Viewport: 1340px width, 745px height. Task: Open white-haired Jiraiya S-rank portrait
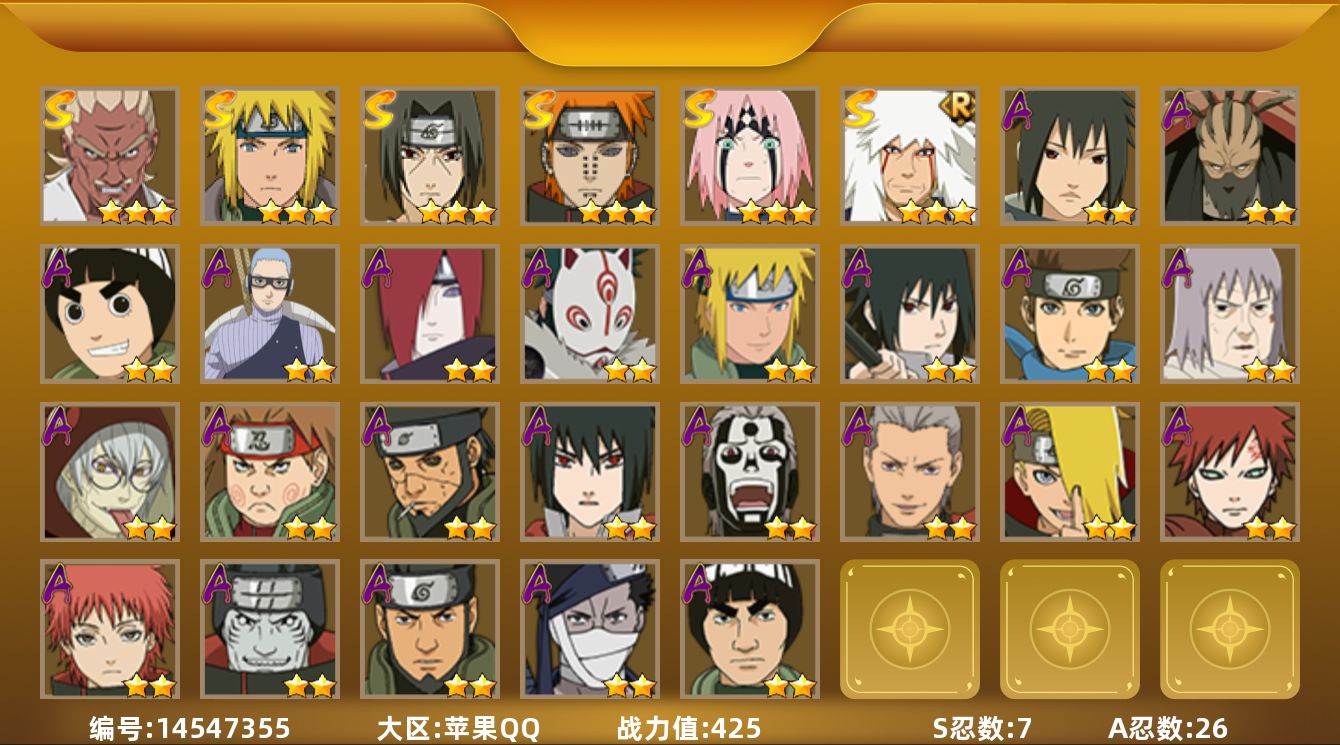[x=909, y=156]
